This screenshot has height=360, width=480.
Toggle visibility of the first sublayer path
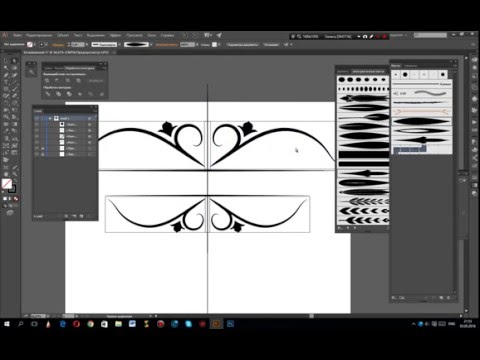tap(37, 124)
